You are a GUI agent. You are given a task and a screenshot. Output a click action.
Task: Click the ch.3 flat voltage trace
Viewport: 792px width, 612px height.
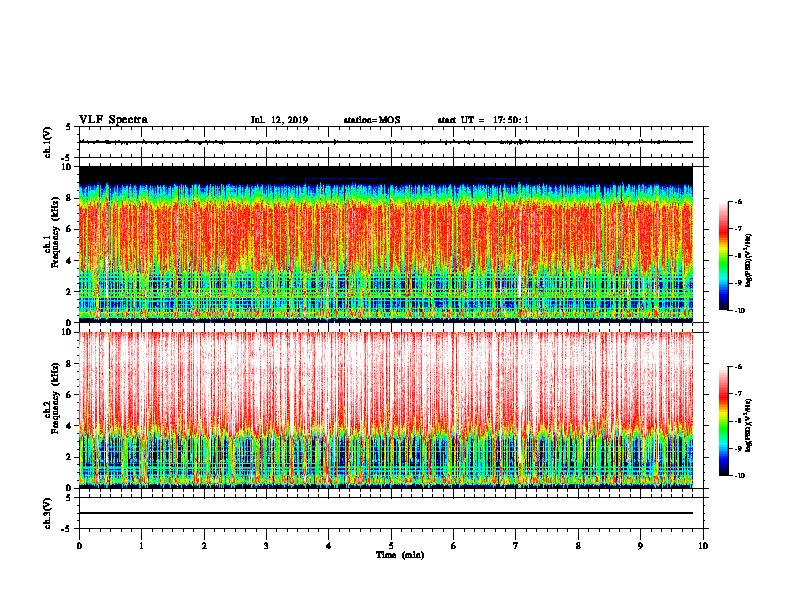pyautogui.click(x=386, y=513)
